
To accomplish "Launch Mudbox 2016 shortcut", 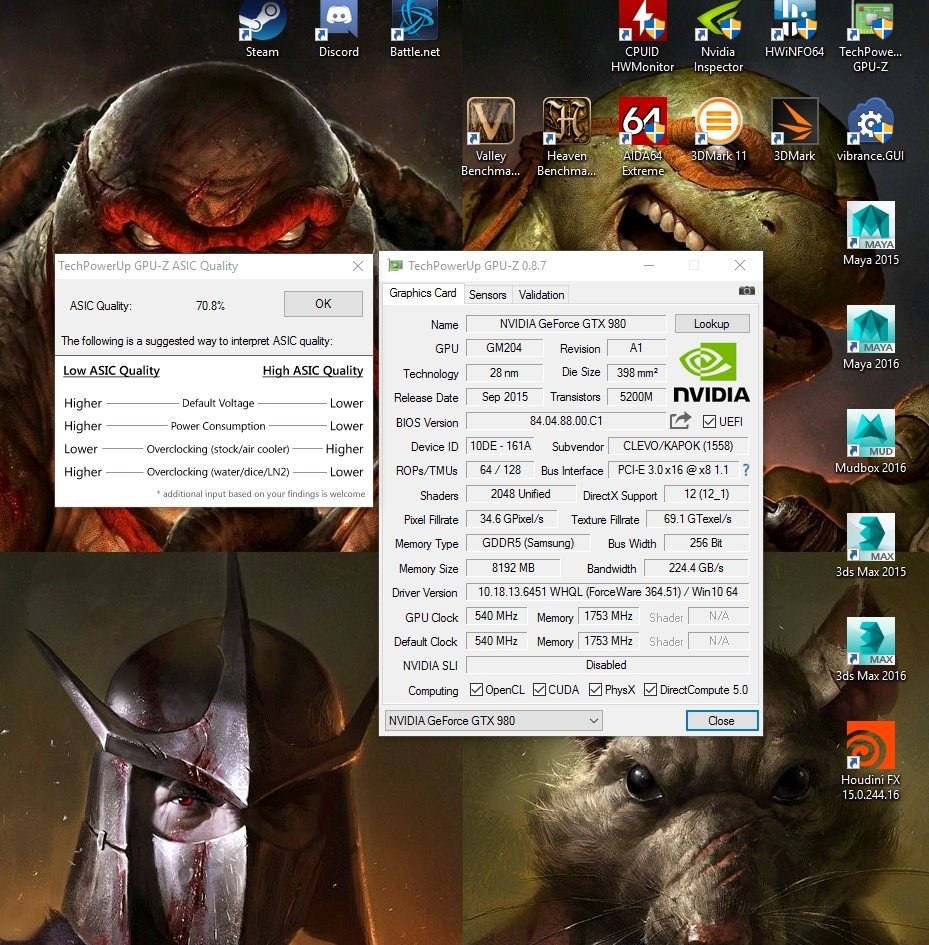I will (870, 441).
